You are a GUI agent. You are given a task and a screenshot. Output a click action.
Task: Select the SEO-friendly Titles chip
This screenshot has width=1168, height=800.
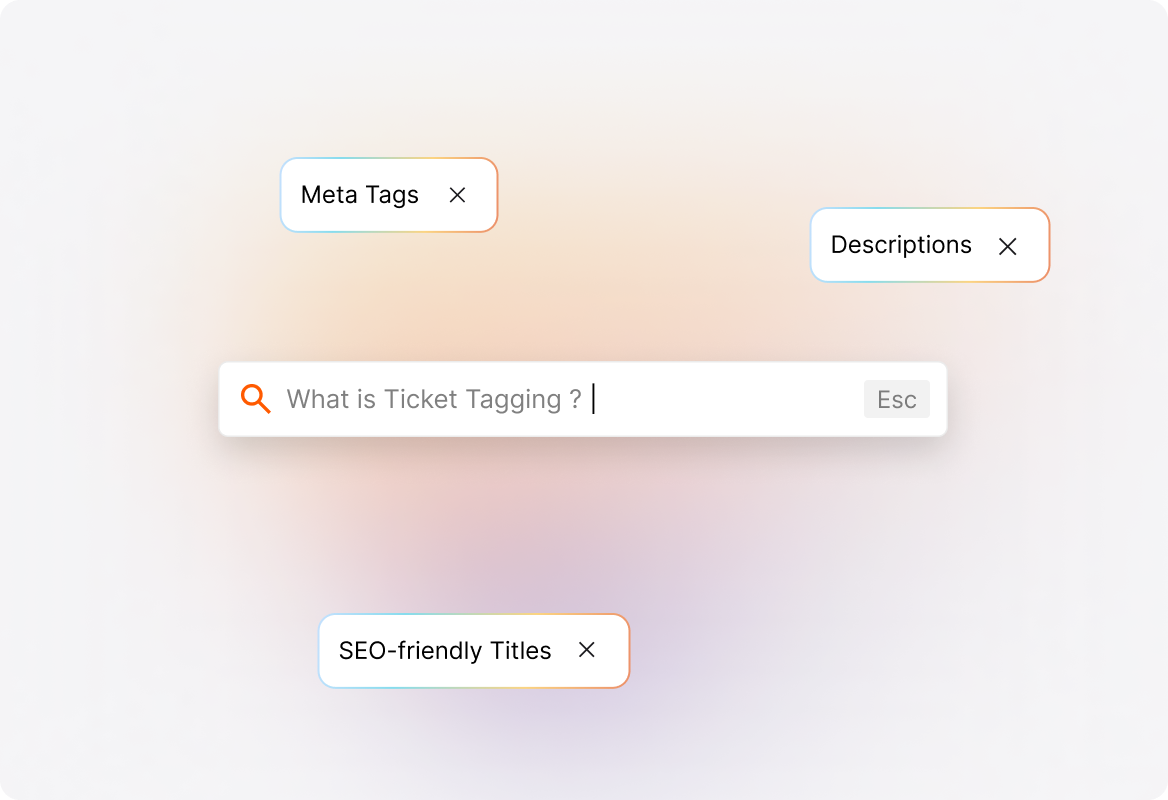pyautogui.click(x=473, y=650)
